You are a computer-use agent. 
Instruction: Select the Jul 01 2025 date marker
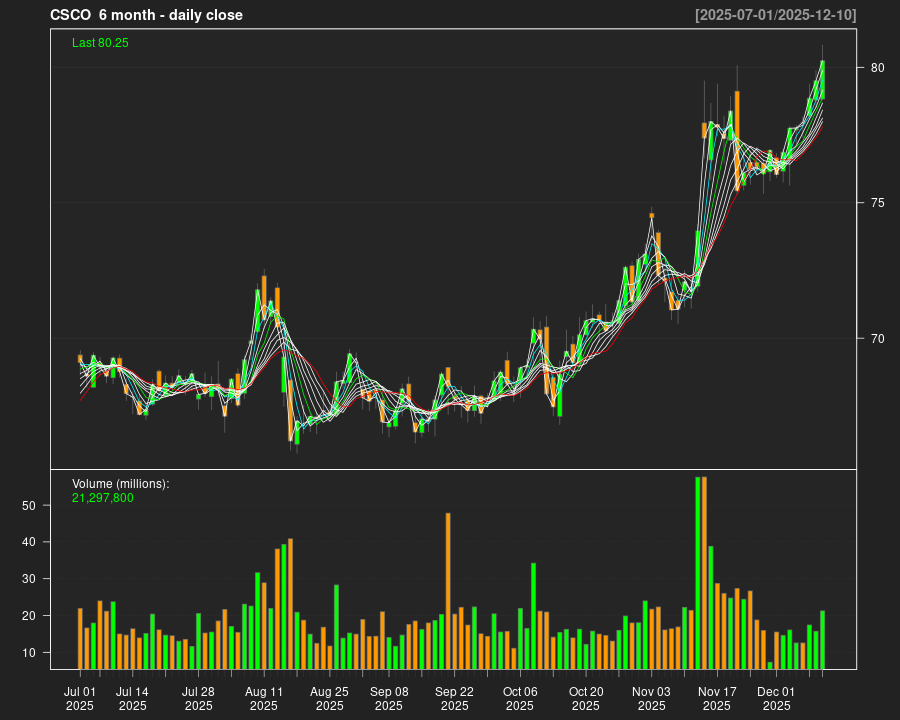pyautogui.click(x=80, y=698)
